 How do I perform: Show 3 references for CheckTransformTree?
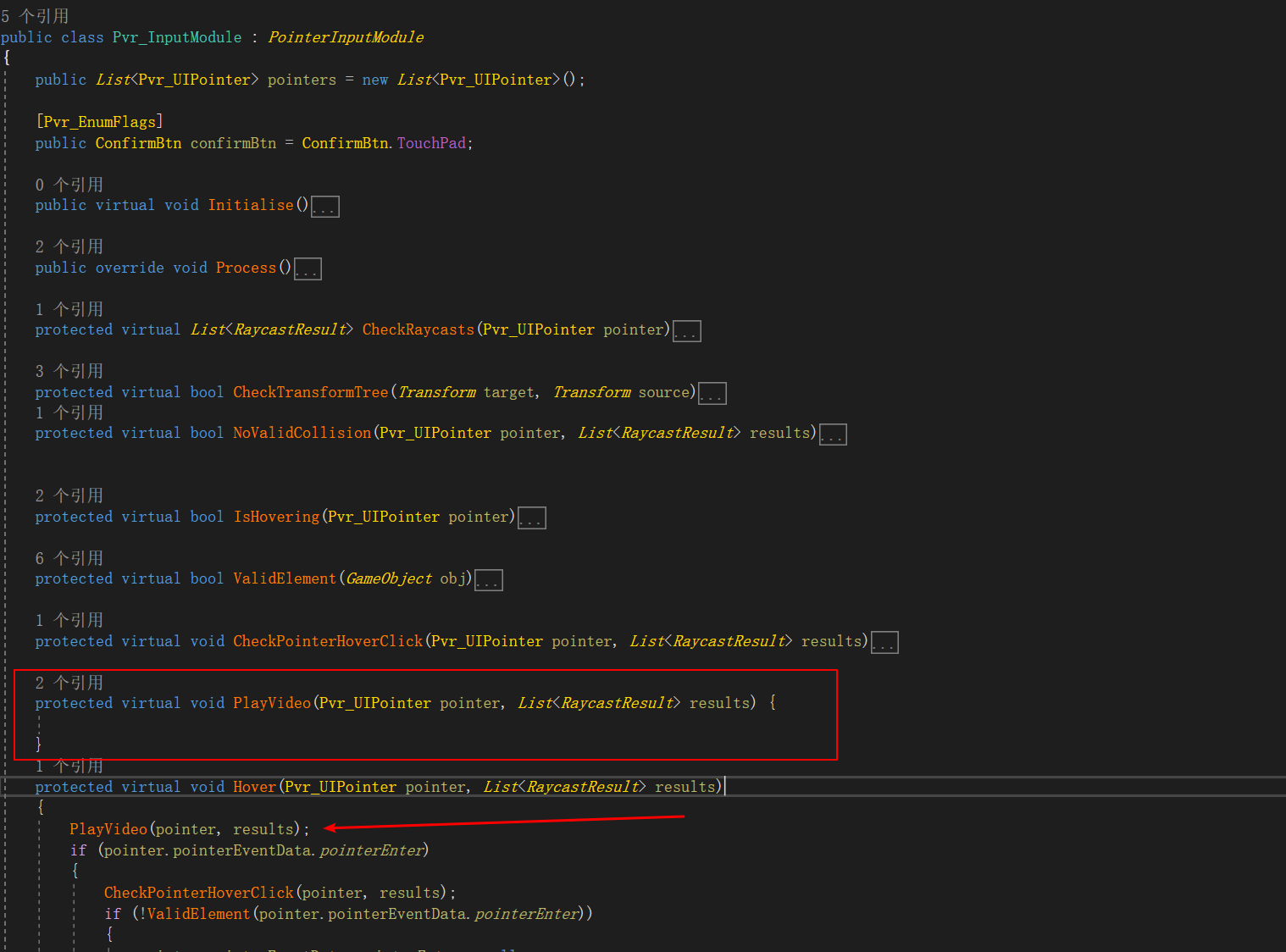point(69,370)
